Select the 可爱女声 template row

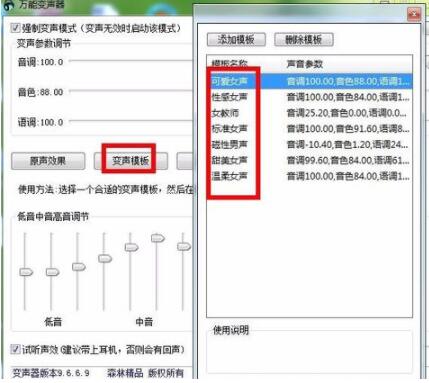coord(309,81)
